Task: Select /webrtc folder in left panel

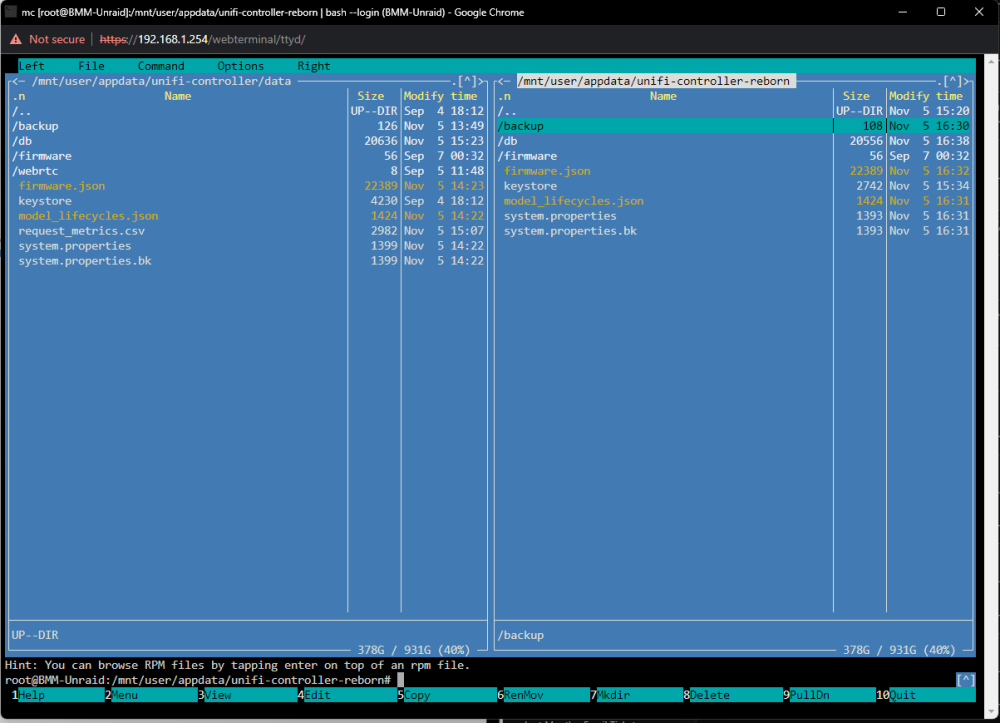Action: [179, 171]
